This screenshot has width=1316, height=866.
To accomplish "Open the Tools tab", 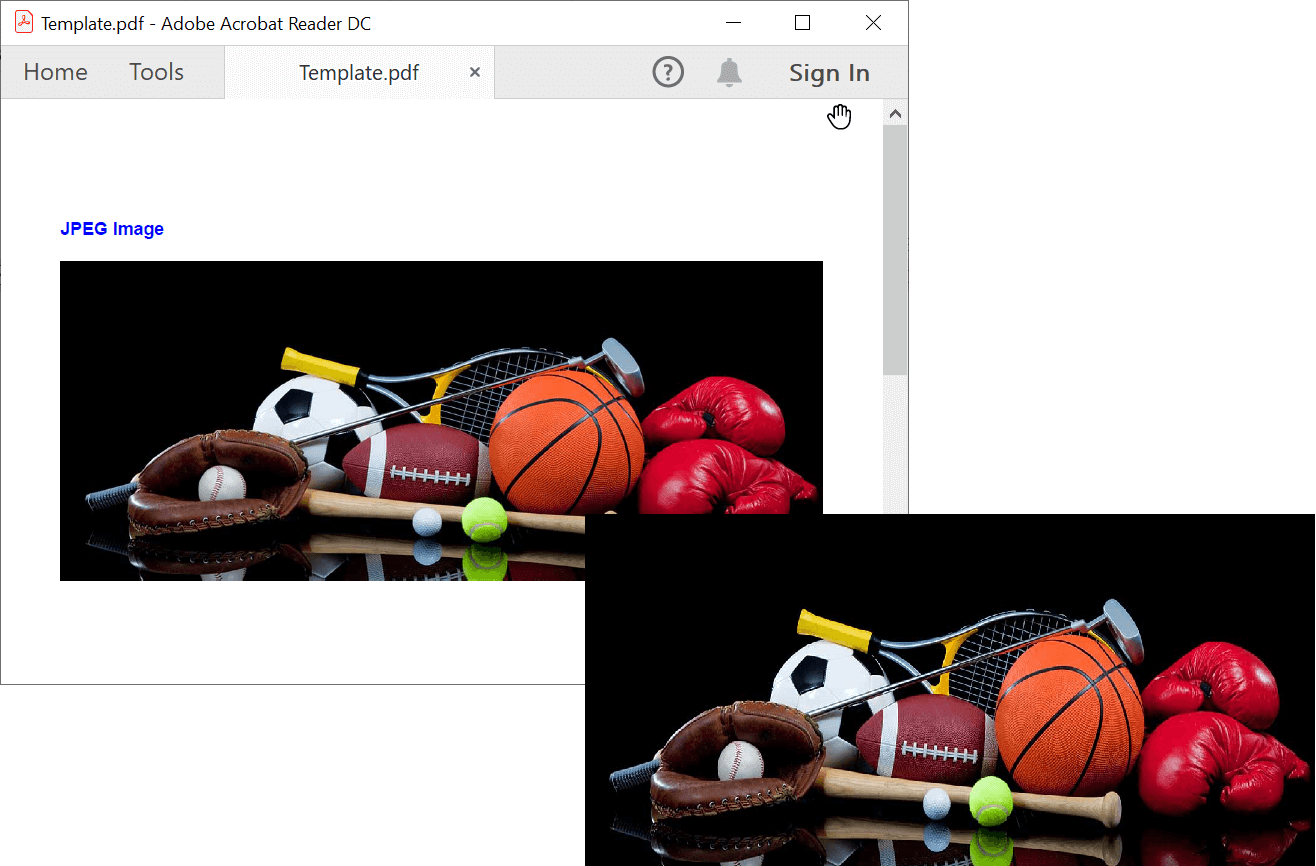I will pyautogui.click(x=156, y=72).
